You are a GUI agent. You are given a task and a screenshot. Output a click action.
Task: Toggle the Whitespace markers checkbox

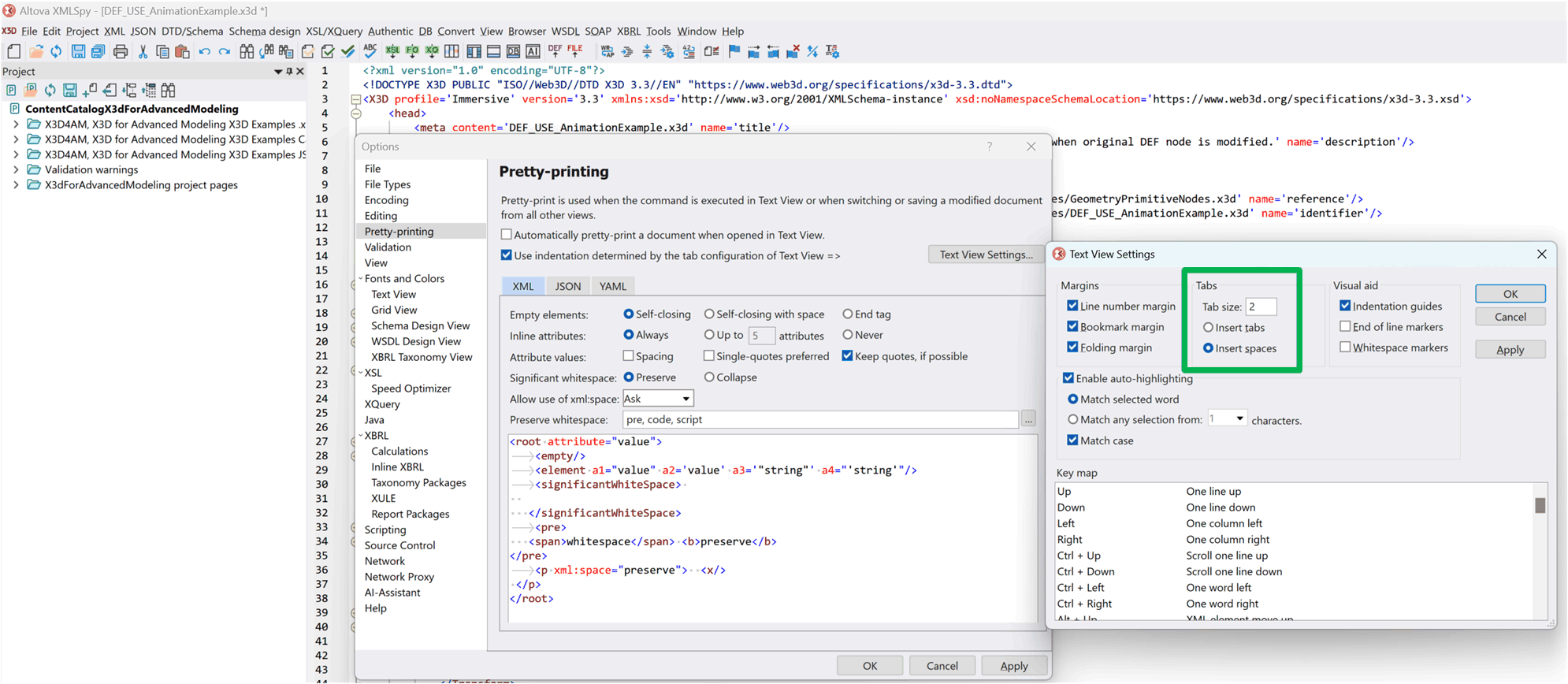[x=1345, y=348]
